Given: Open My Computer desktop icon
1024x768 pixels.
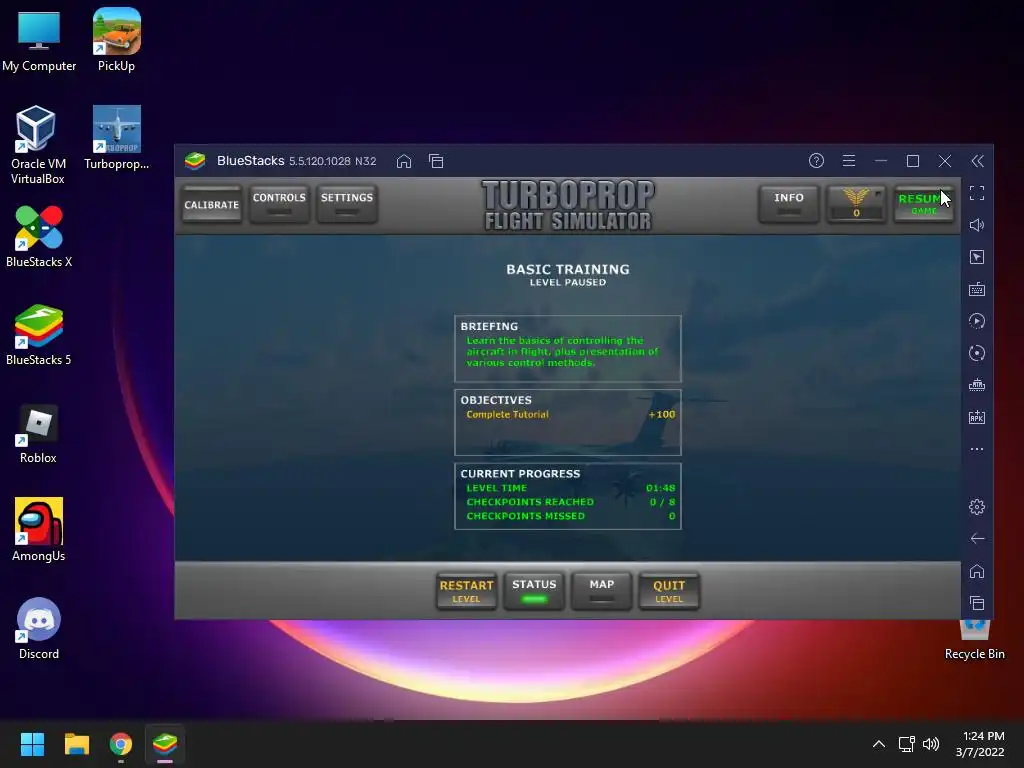Looking at the screenshot, I should pyautogui.click(x=39, y=40).
